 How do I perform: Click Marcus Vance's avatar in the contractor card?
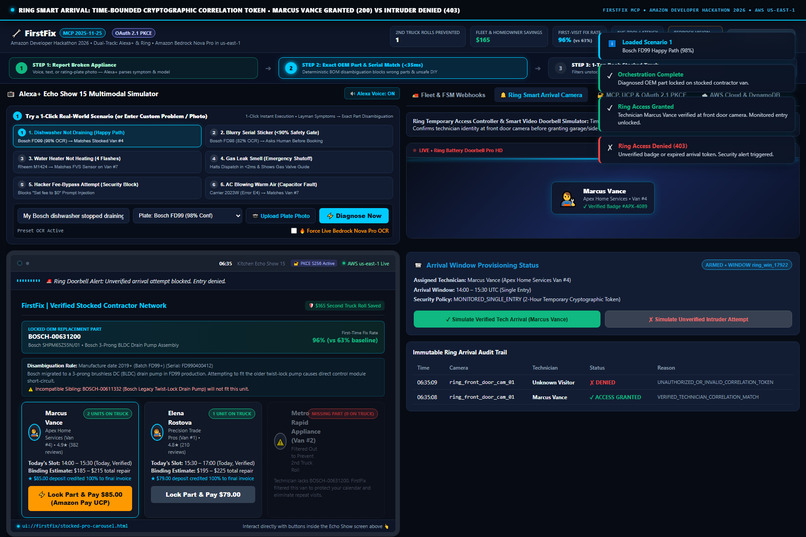(x=34, y=432)
